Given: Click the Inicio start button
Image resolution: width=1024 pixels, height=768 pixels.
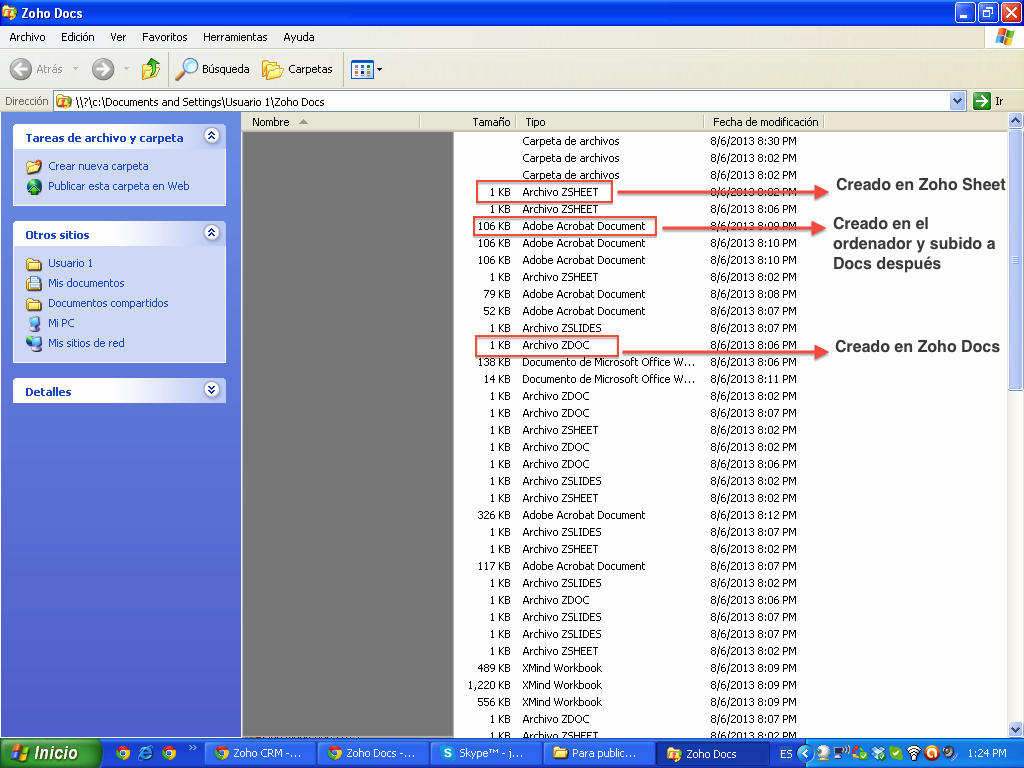Looking at the screenshot, I should [x=51, y=753].
